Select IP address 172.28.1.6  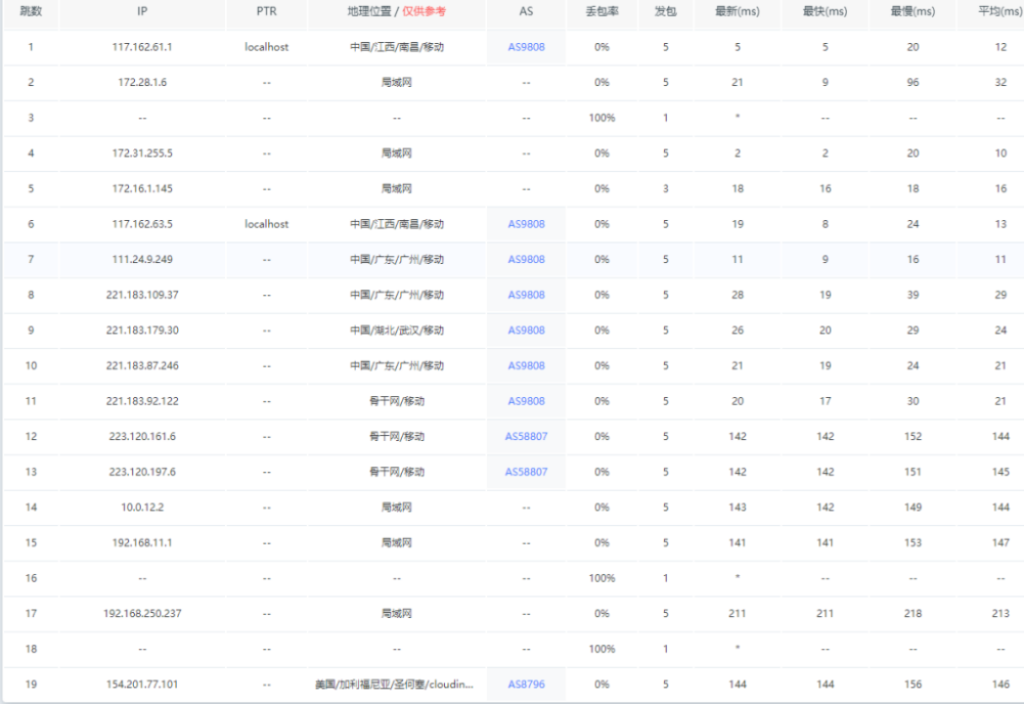(x=142, y=82)
